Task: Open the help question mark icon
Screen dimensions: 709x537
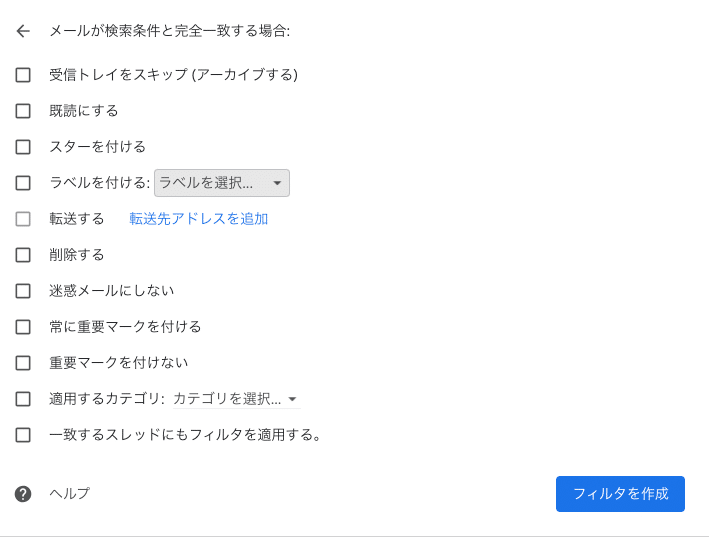Action: point(23,494)
